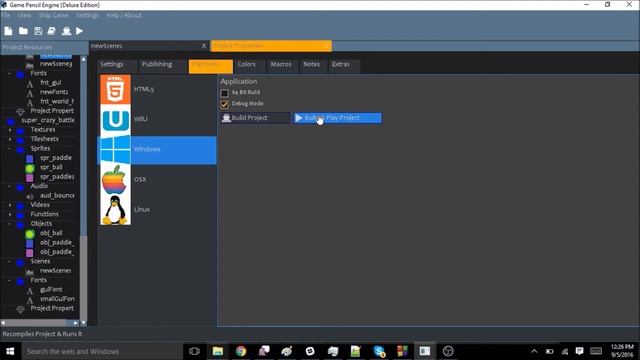Click the Windows taskbar search box
This screenshot has height=360, width=640.
[x=102, y=351]
